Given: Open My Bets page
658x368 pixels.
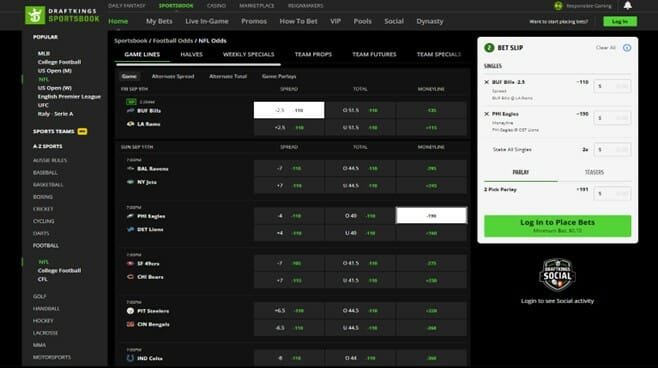Looking at the screenshot, I should [x=159, y=21].
